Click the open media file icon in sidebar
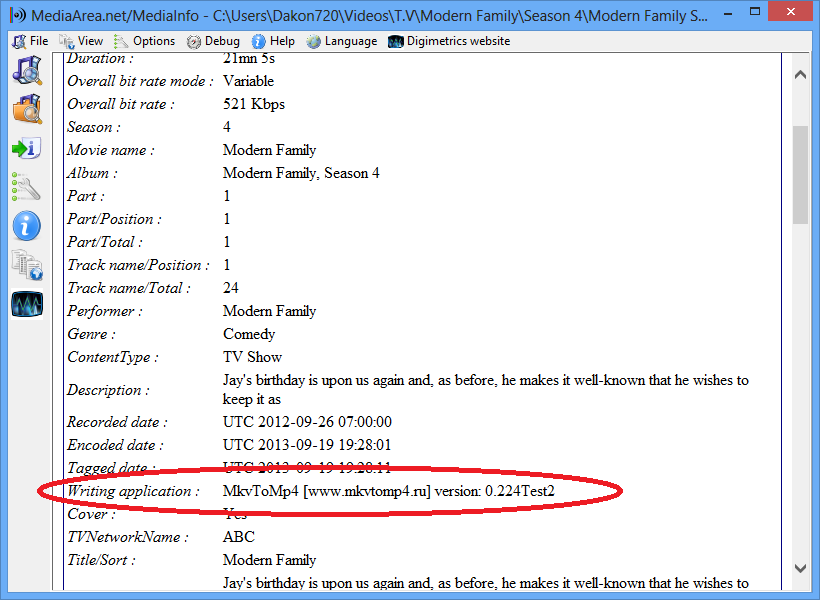This screenshot has width=820, height=600. pos(27,71)
